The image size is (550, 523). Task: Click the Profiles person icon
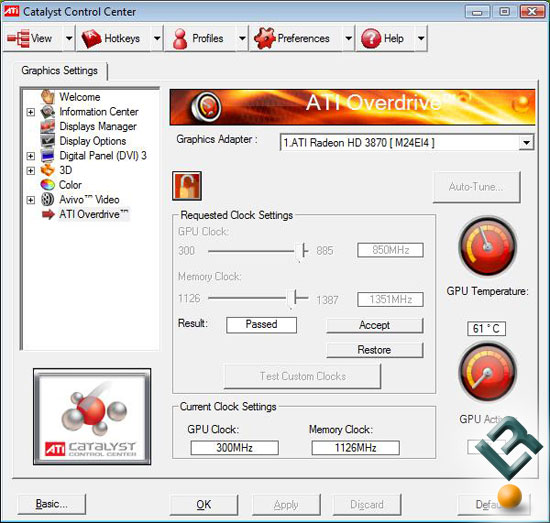pos(180,39)
